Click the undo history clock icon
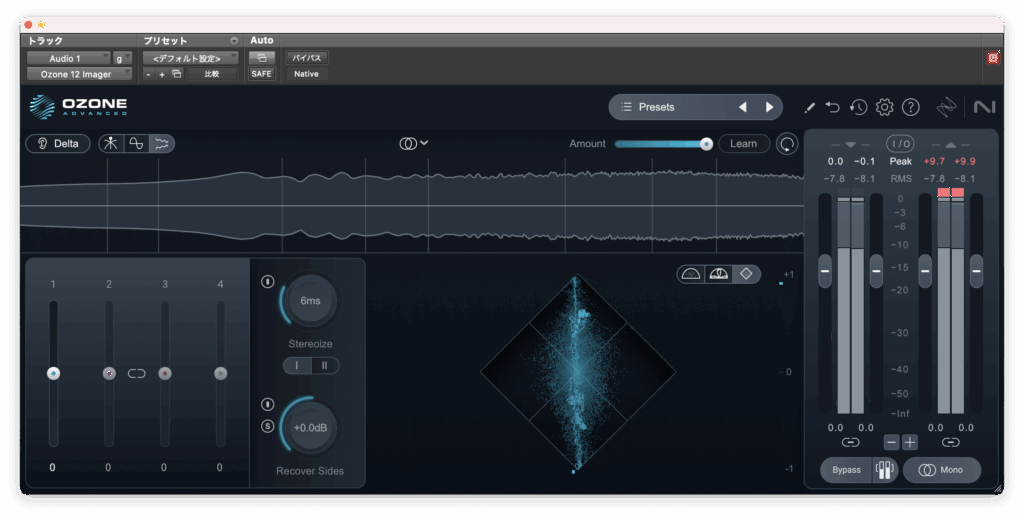The width and height of the screenshot is (1024, 518). point(858,107)
